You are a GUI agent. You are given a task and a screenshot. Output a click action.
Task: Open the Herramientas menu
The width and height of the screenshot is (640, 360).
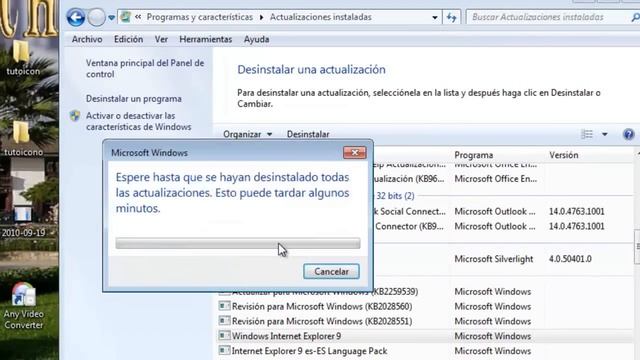click(206, 40)
